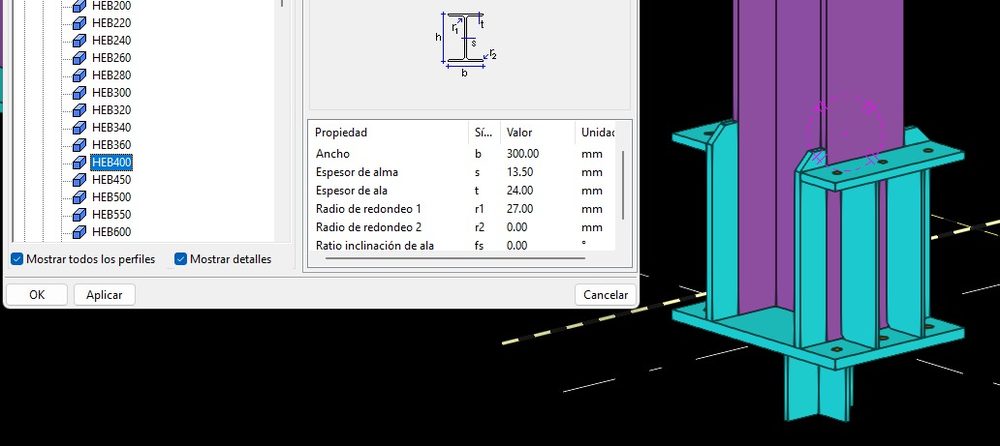This screenshot has height=446, width=1000.
Task: Click the HEB400 profile cube icon
Action: click(79, 162)
